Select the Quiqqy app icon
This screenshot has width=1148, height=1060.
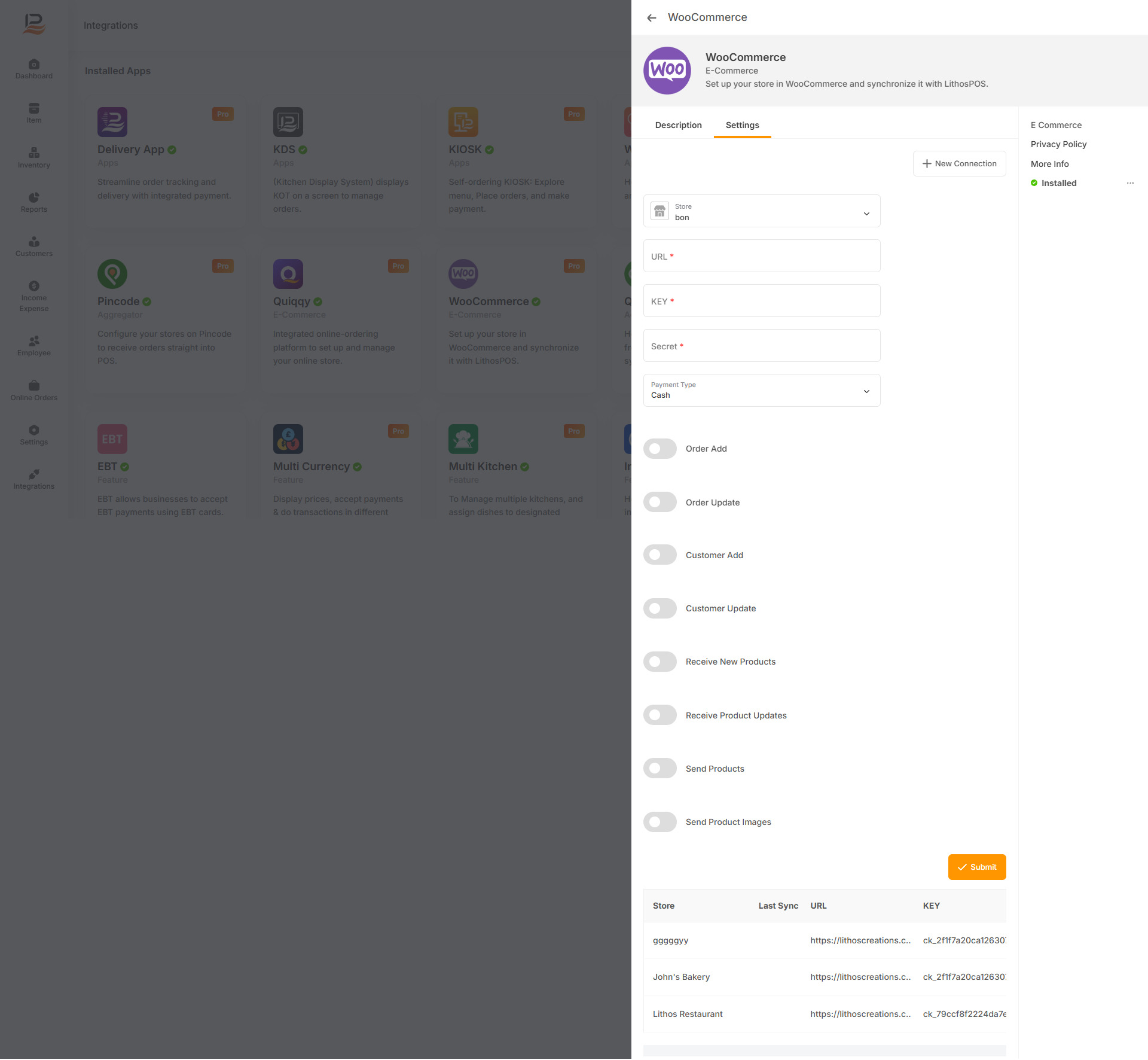pyautogui.click(x=288, y=274)
